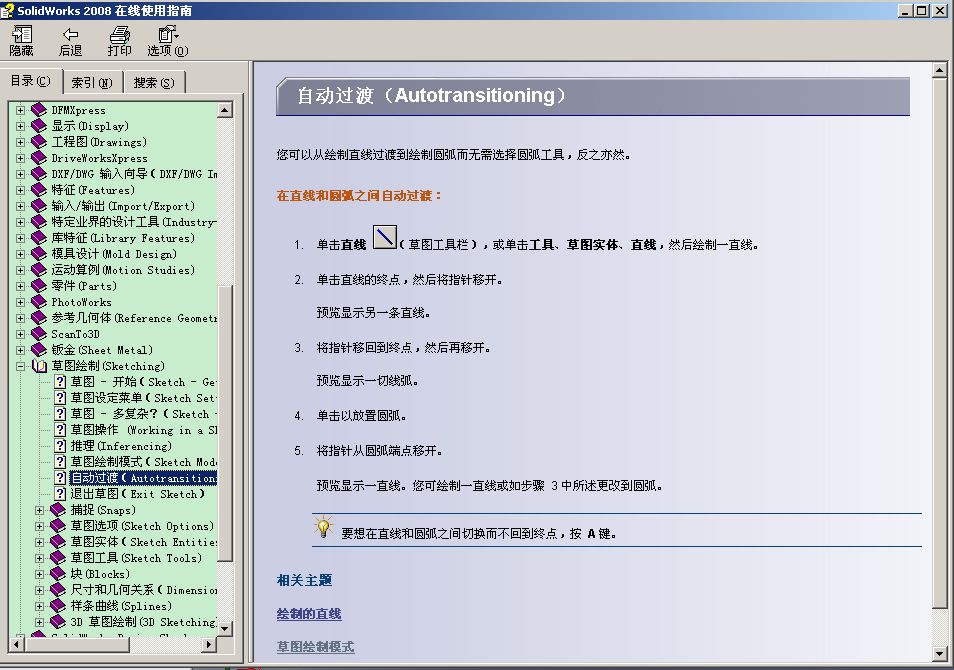
Task: Open the 草图绘制模式 related topic link
Action: [315, 646]
